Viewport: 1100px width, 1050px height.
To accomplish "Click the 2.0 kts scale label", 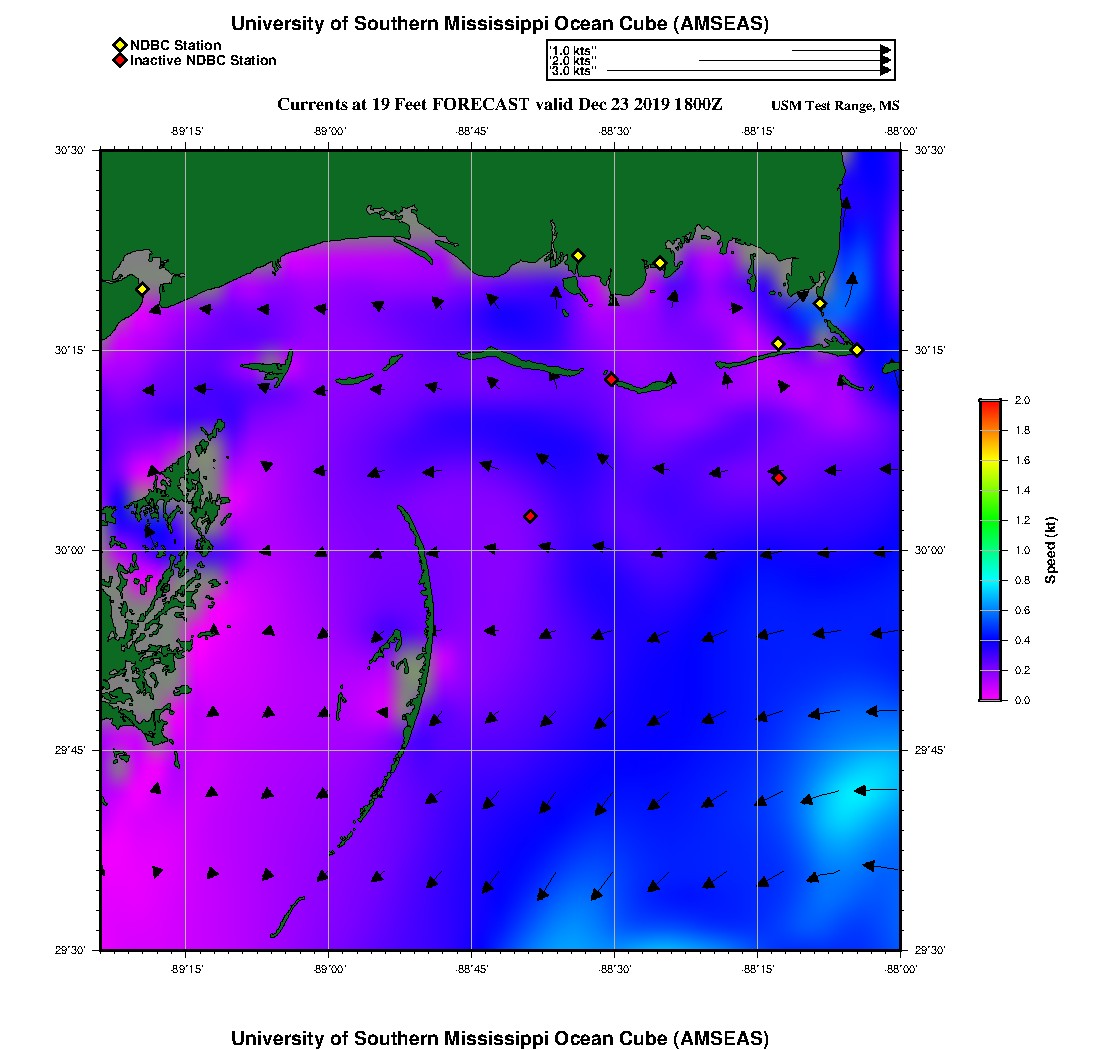I will [x=574, y=60].
